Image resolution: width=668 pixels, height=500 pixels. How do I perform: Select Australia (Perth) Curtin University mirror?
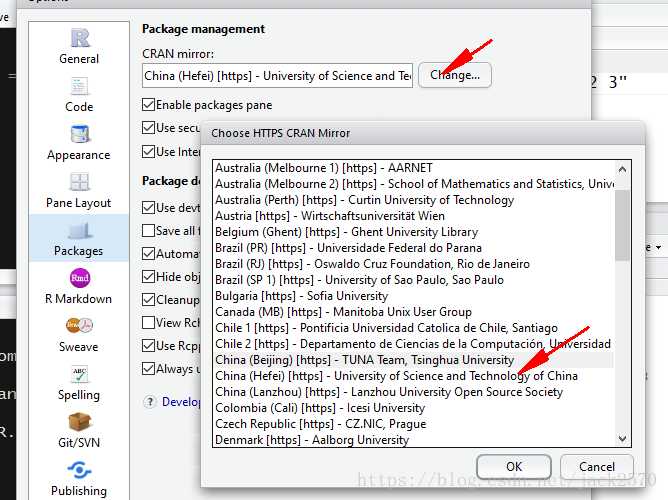tap(414, 200)
